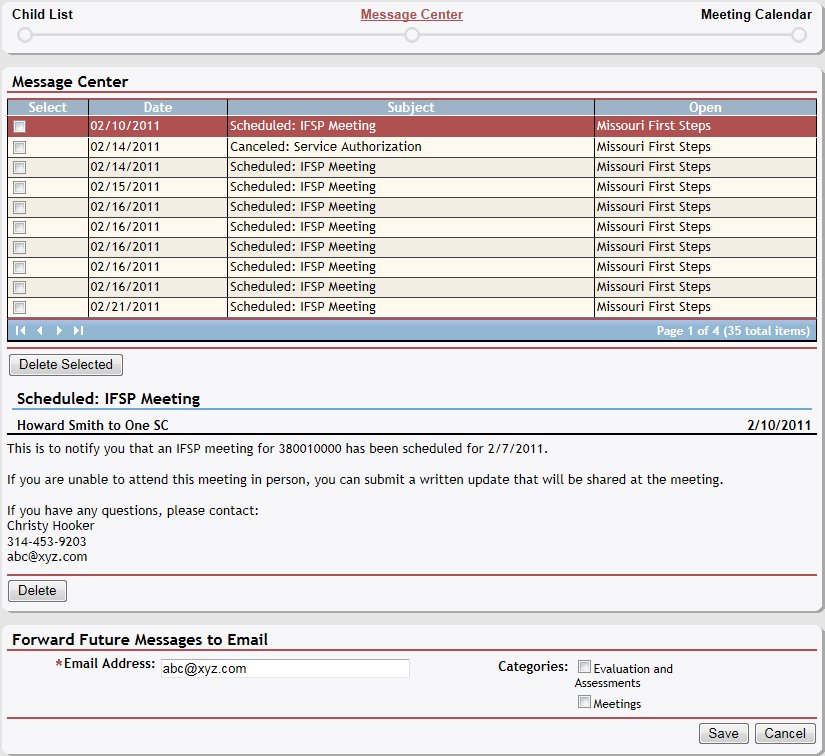Delete the currently opened message

[37, 591]
